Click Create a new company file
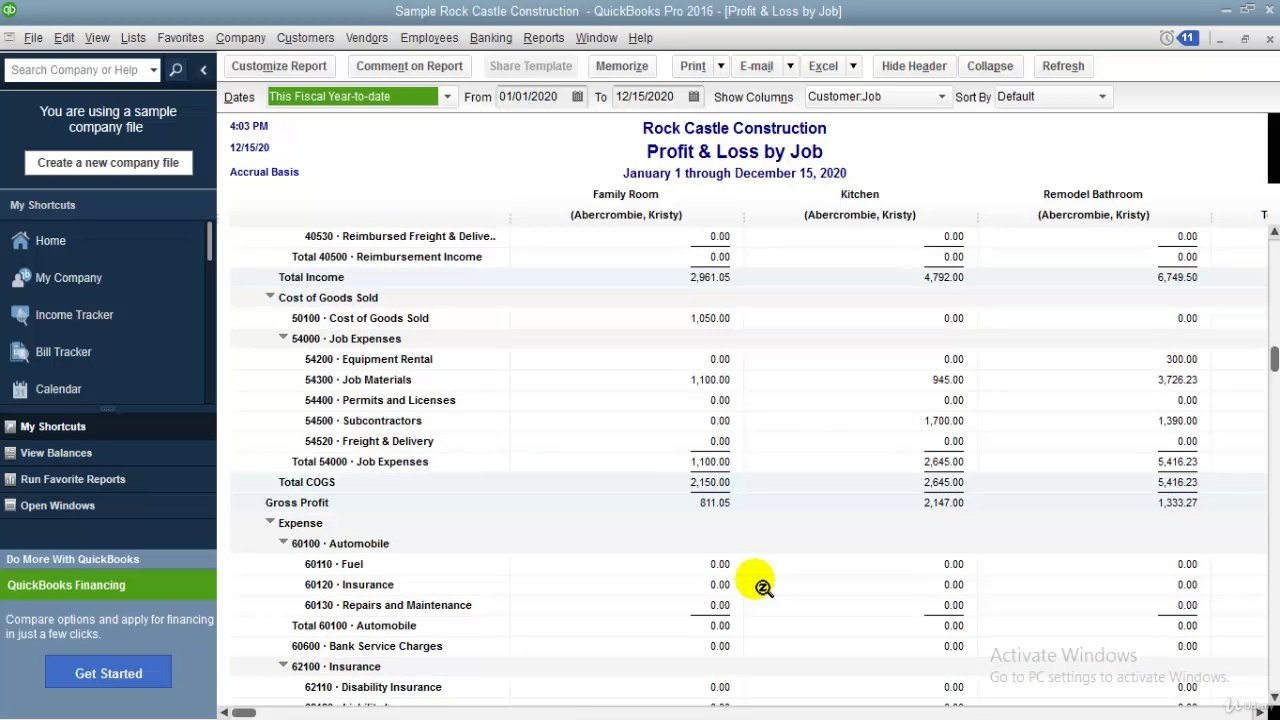 (108, 163)
